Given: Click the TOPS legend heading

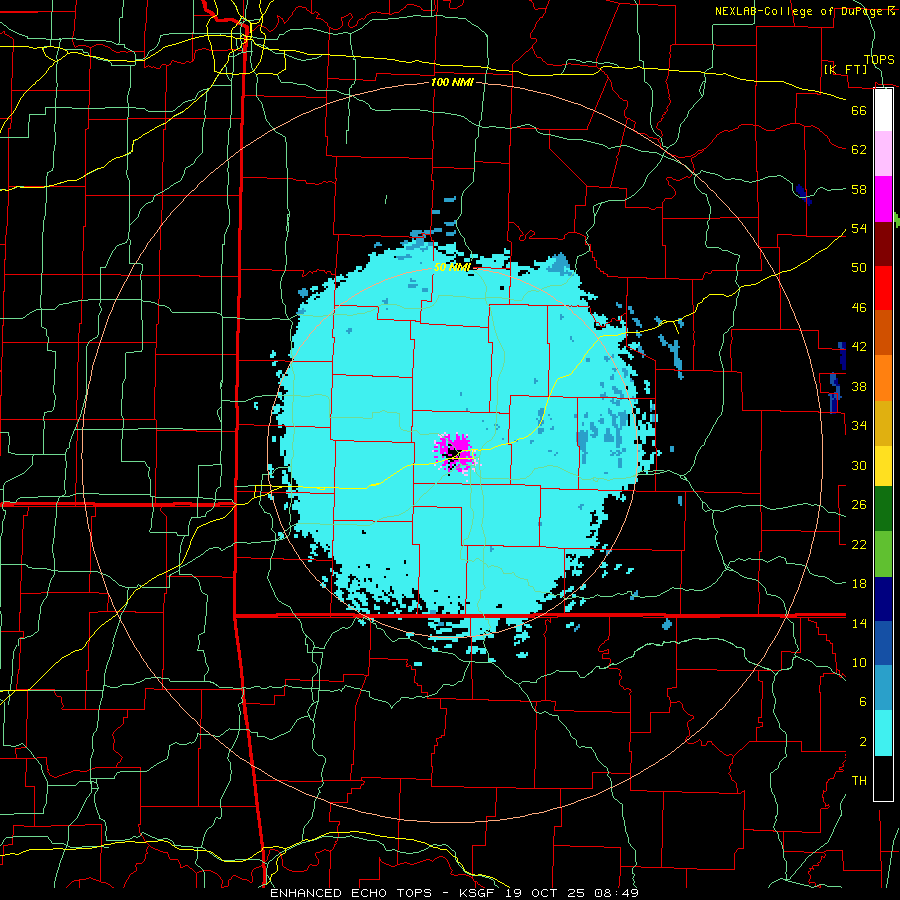Looking at the screenshot, I should click(879, 60).
